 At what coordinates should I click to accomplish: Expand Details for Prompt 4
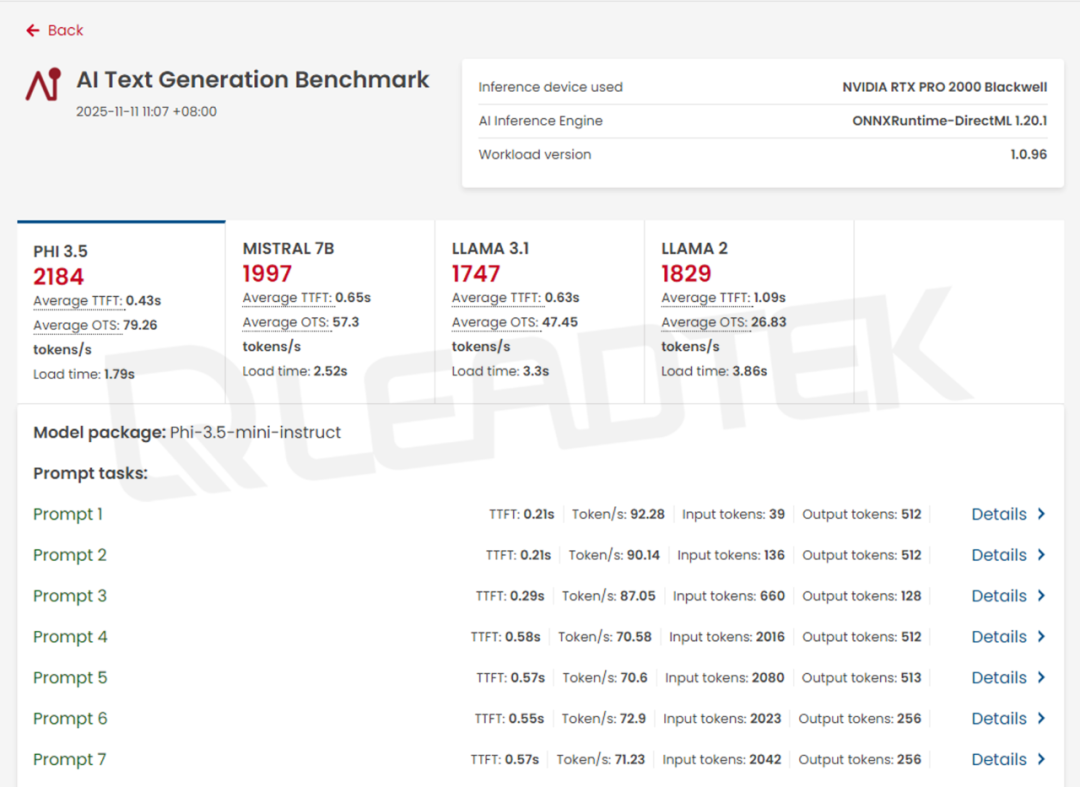click(x=999, y=637)
